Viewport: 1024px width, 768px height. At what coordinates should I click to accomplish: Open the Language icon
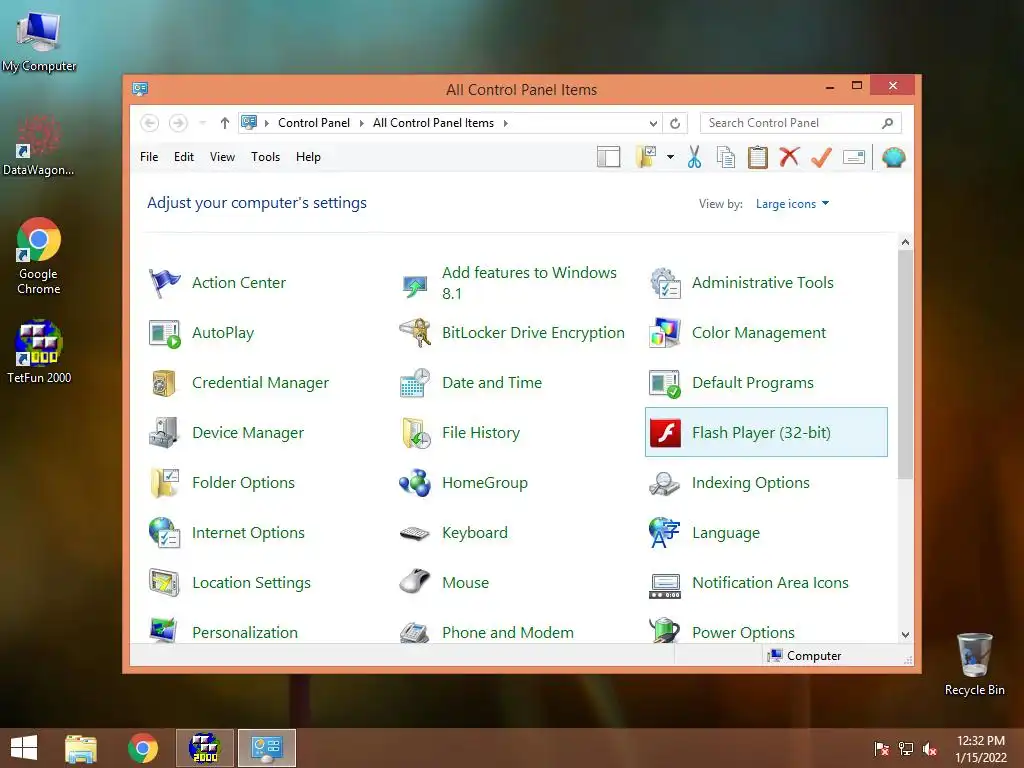point(665,533)
